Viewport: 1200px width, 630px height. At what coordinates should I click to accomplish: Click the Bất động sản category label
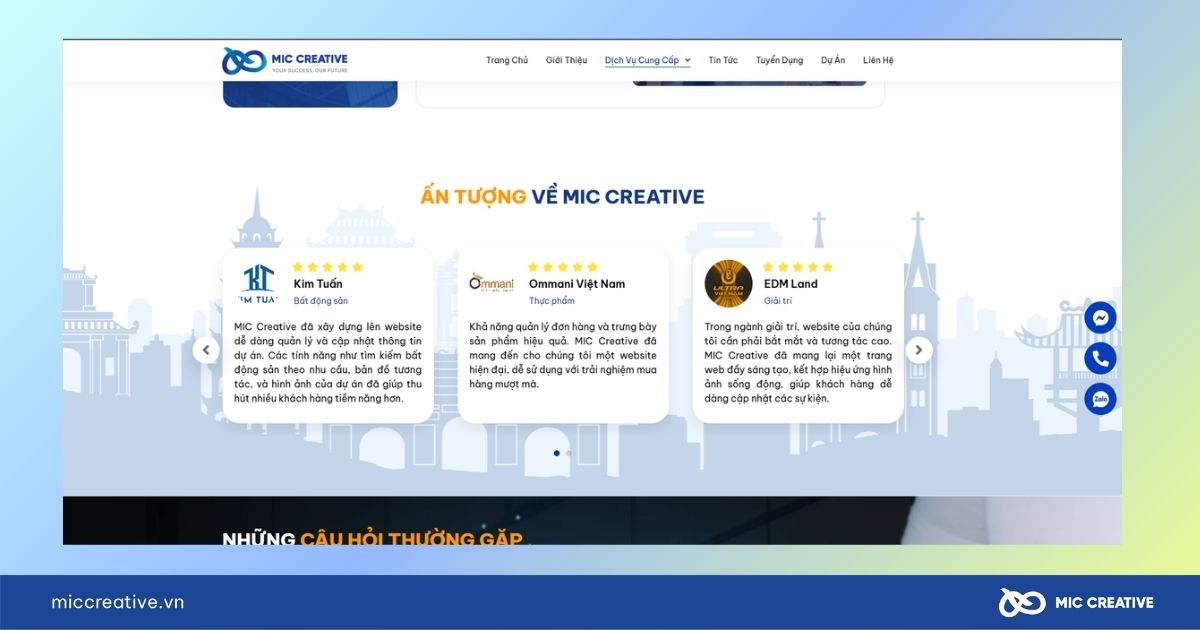[x=321, y=301]
